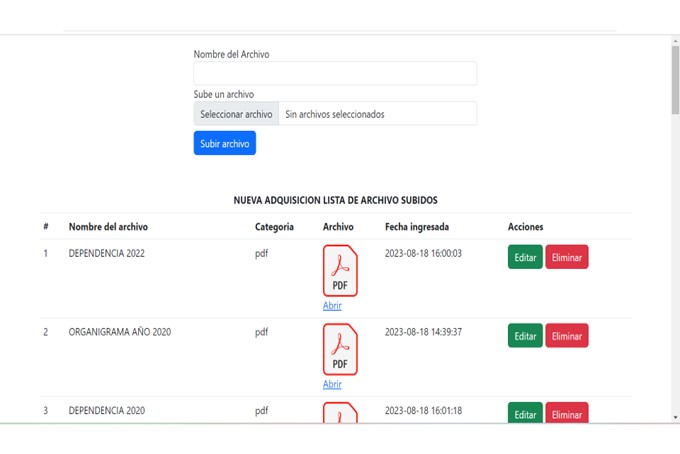Select the Nombre del archivo column header
680x454 pixels.
click(x=108, y=227)
